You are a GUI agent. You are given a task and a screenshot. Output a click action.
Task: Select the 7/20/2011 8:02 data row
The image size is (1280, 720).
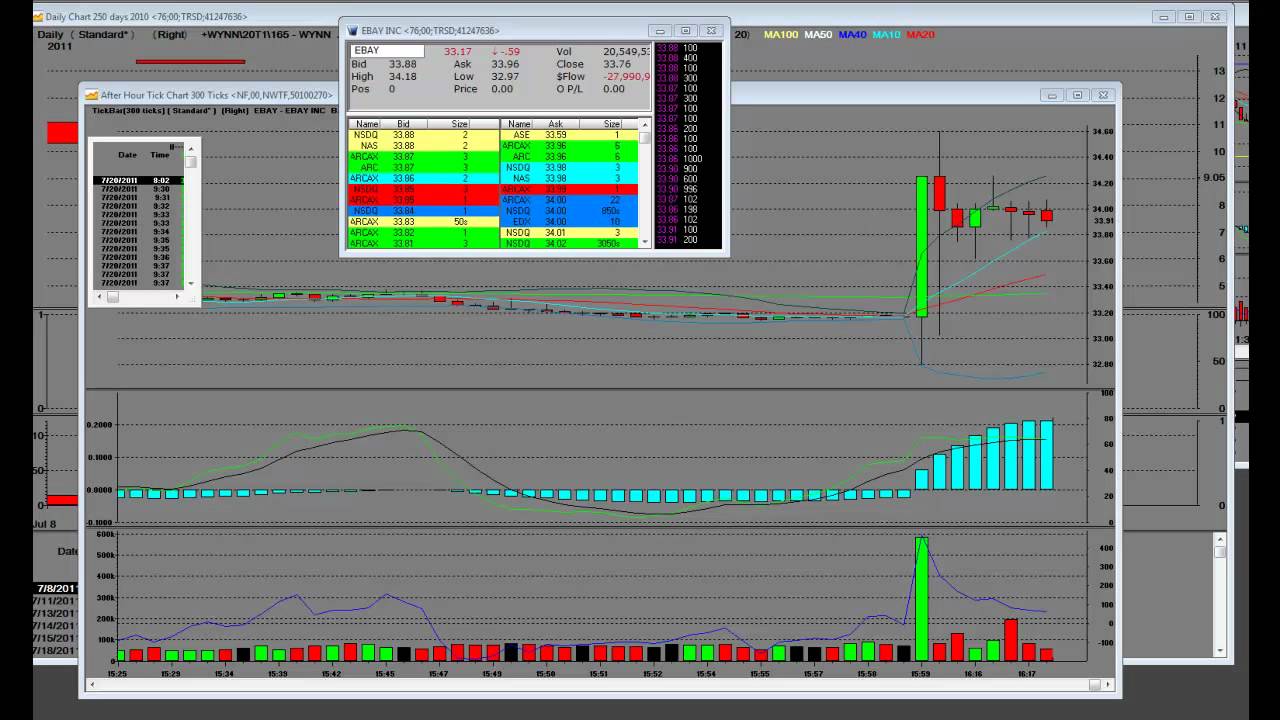[138, 181]
